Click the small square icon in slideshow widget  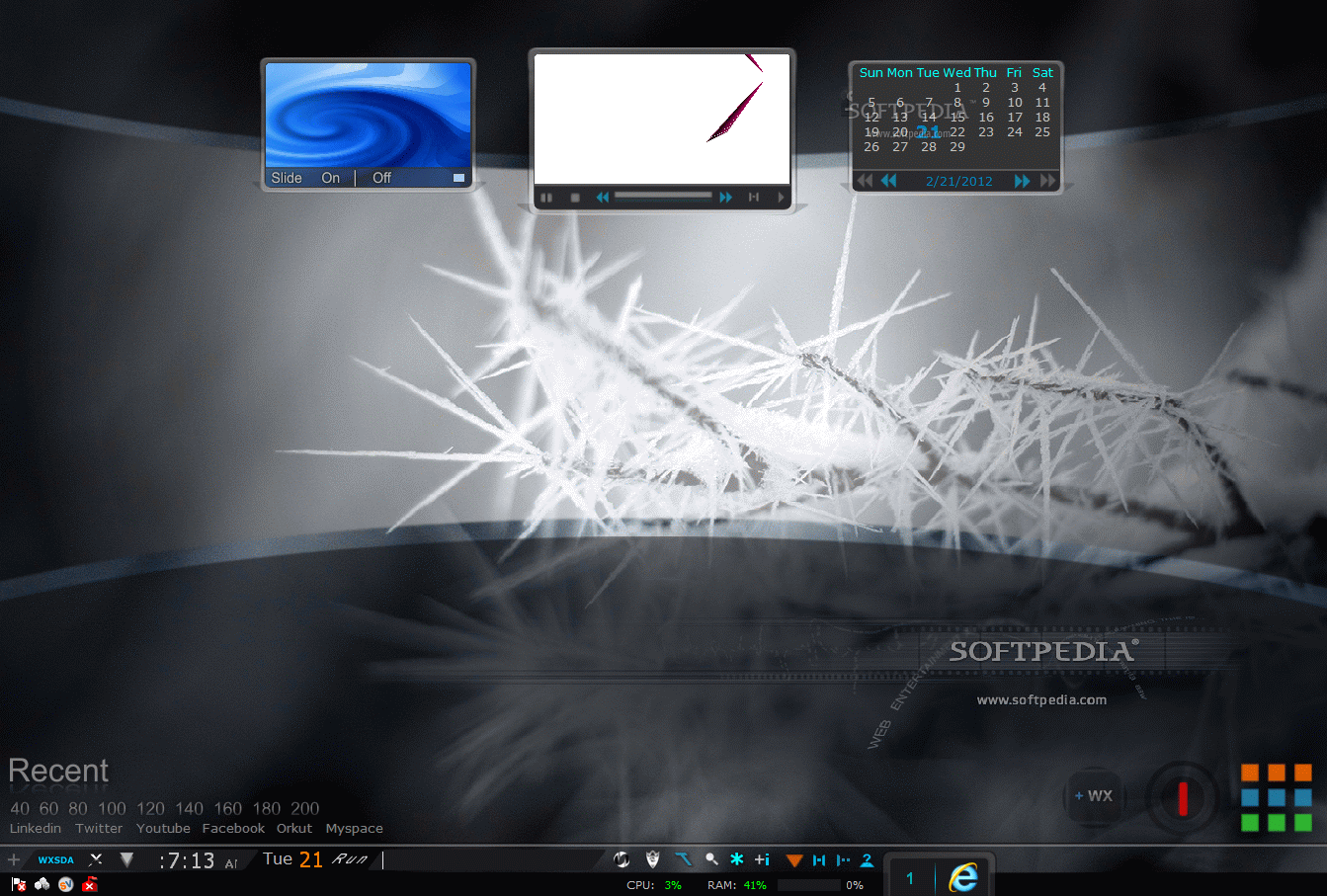pyautogui.click(x=458, y=178)
